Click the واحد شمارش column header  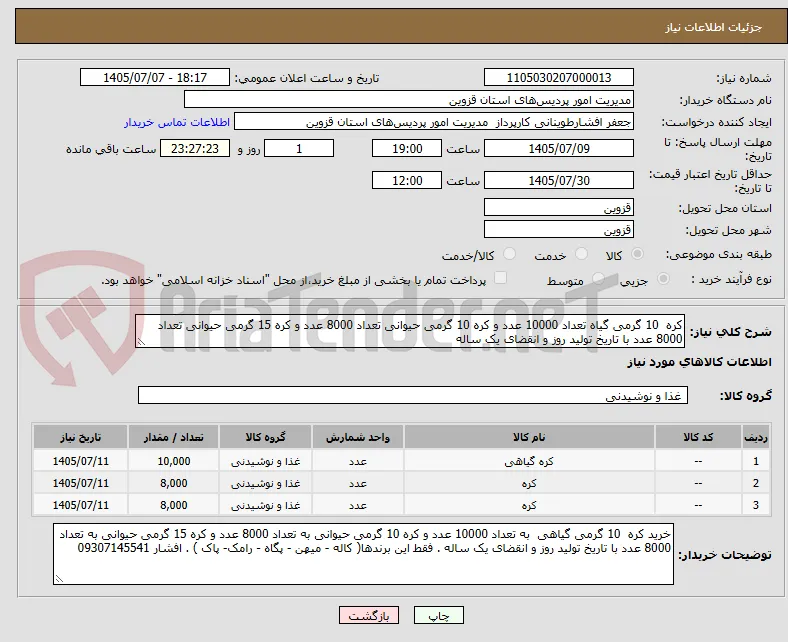pyautogui.click(x=358, y=437)
